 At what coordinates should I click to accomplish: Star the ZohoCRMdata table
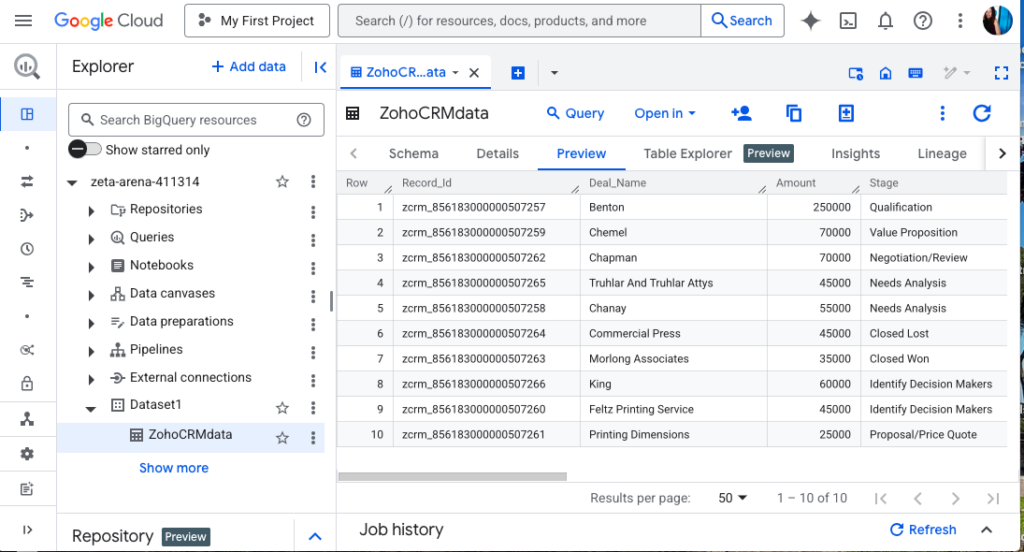click(282, 438)
